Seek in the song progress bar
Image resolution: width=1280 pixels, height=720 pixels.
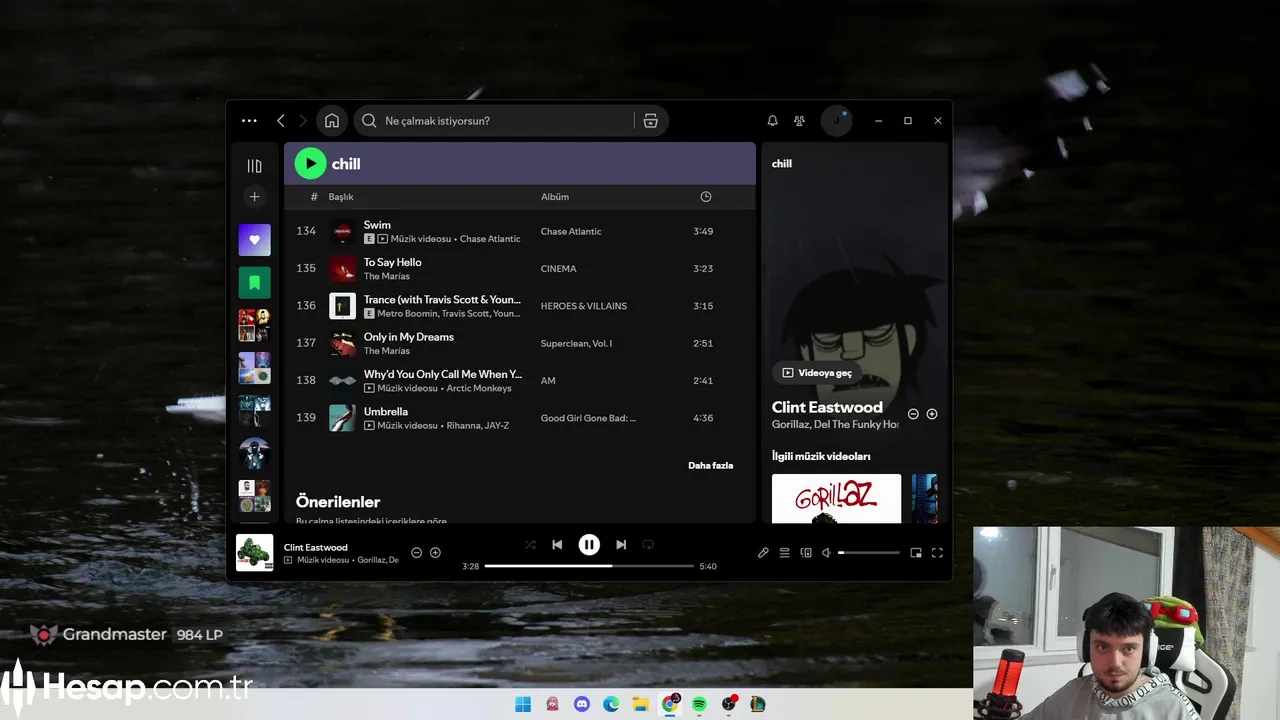coord(589,566)
